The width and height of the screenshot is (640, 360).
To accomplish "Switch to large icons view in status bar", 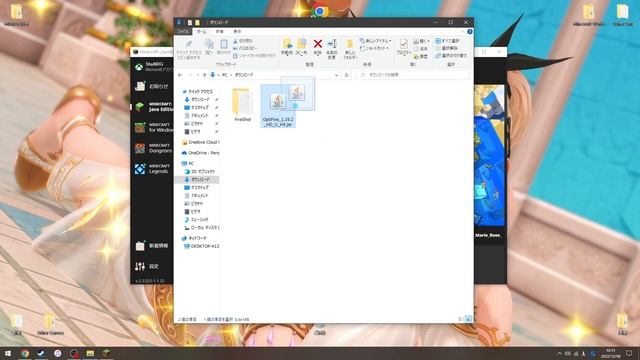I will tap(468, 319).
